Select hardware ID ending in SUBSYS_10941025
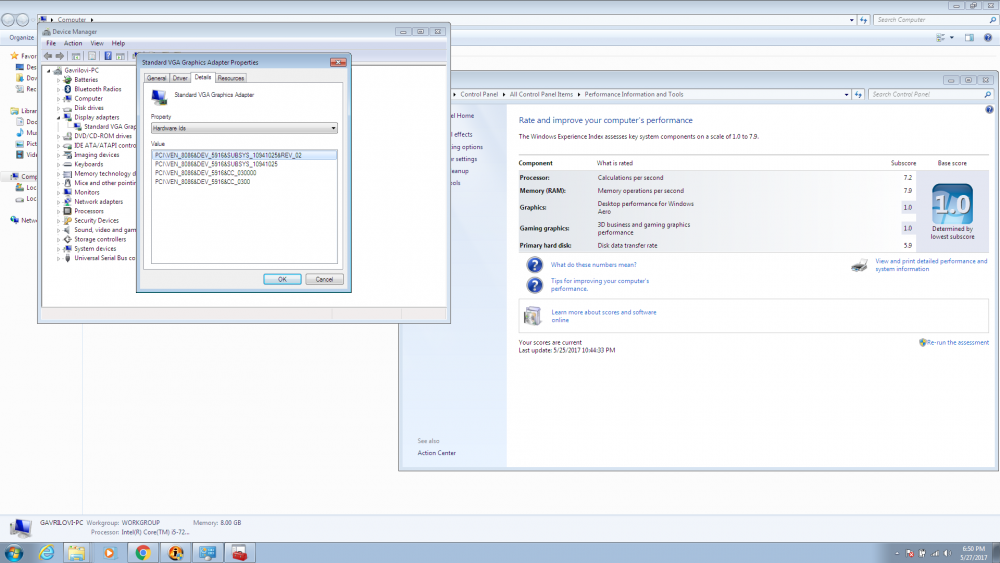This screenshot has width=1000, height=563. [x=216, y=164]
